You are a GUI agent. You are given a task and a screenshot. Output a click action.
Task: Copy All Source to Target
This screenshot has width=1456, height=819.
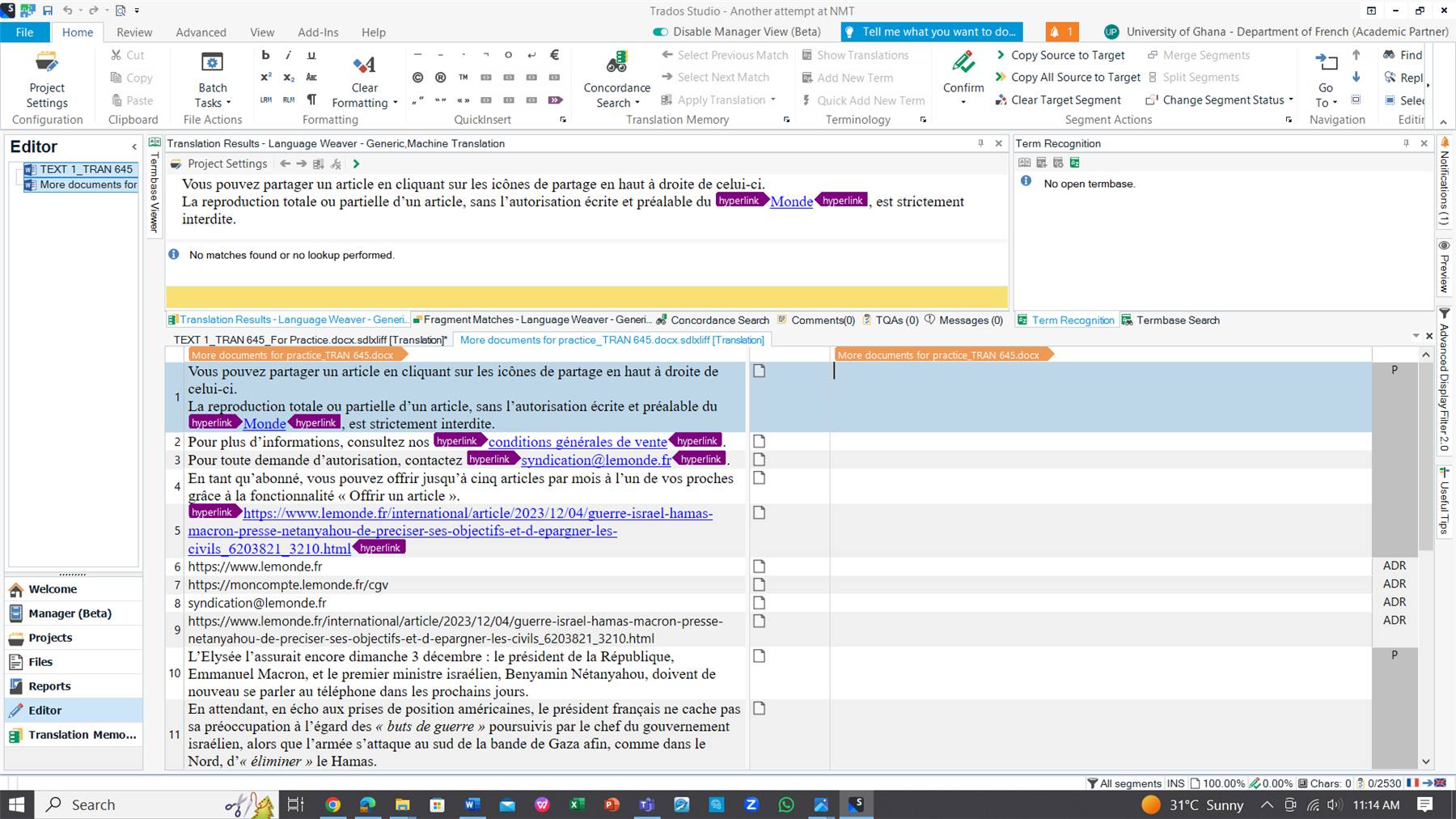click(1068, 78)
